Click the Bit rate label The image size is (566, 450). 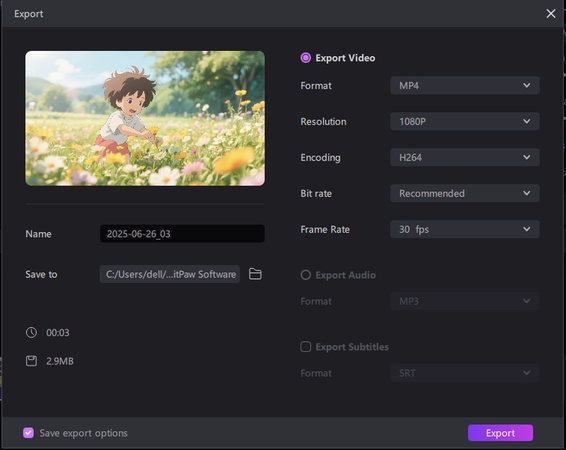coord(316,193)
